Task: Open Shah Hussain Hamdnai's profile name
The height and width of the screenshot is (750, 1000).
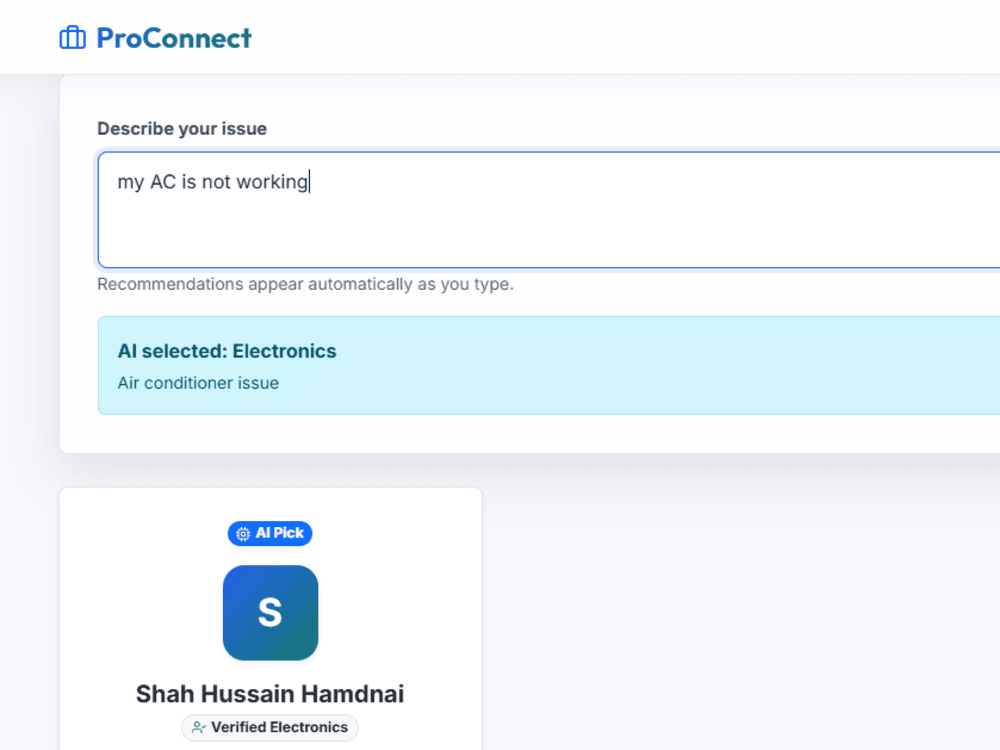Action: click(x=270, y=694)
